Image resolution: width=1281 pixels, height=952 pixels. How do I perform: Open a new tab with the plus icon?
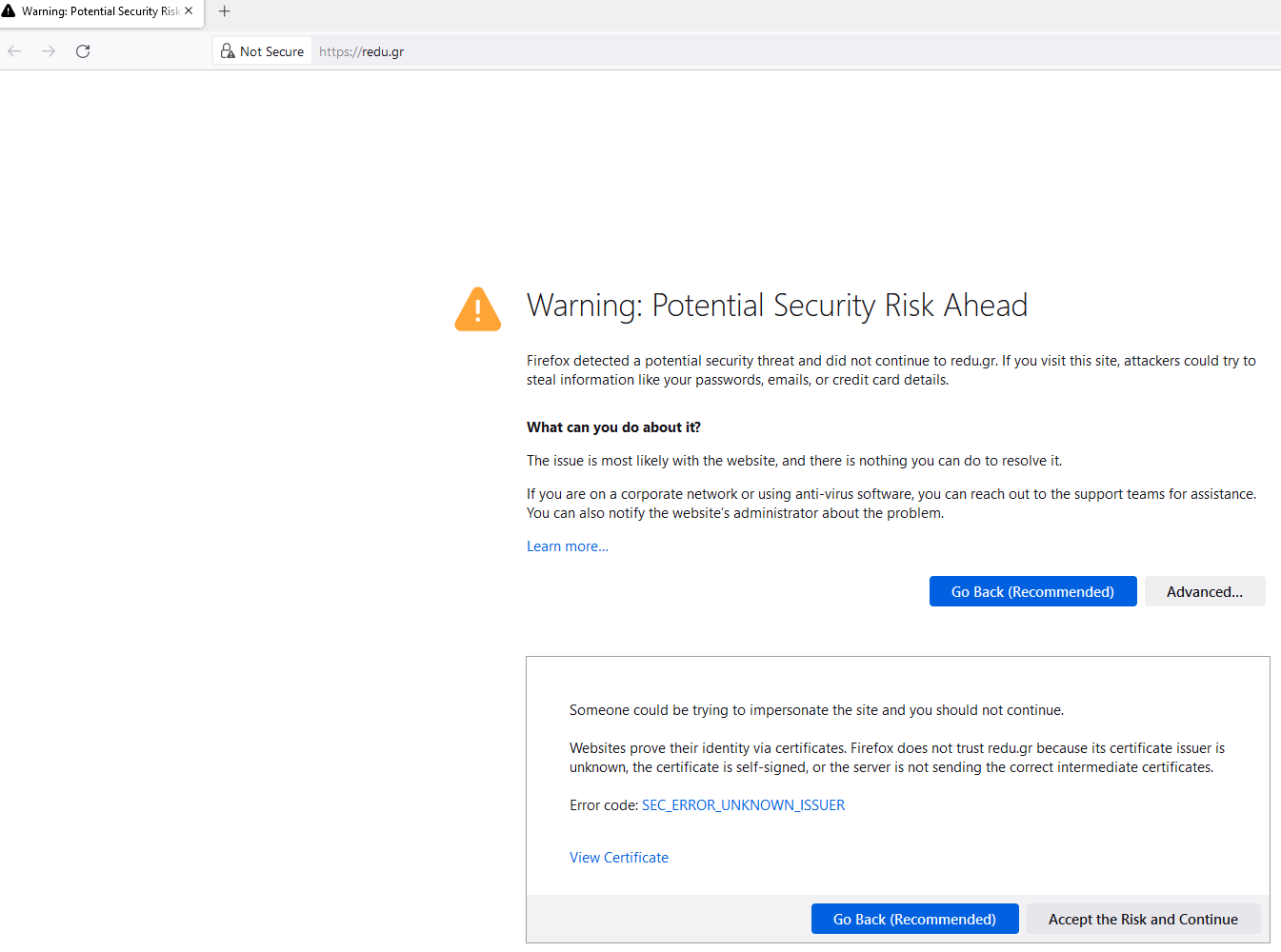tap(225, 11)
